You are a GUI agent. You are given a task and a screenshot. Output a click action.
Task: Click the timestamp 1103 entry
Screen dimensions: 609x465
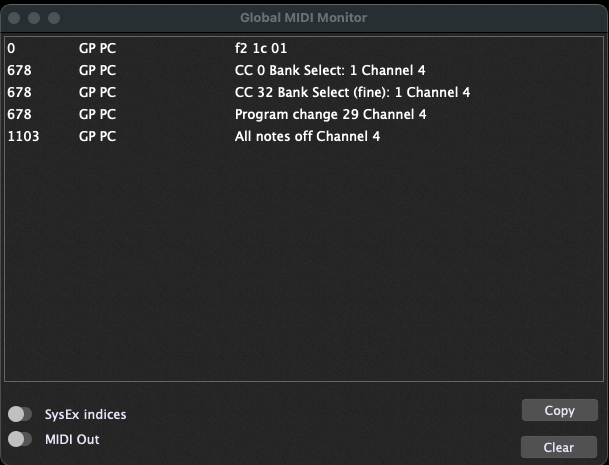[23, 136]
